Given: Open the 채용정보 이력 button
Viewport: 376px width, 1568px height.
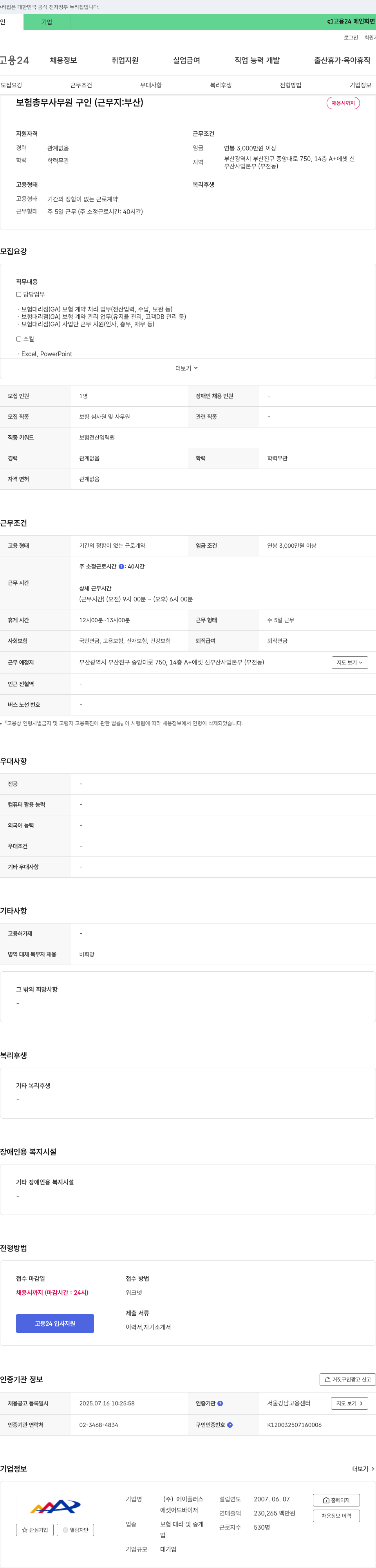Looking at the screenshot, I should click(x=336, y=1515).
